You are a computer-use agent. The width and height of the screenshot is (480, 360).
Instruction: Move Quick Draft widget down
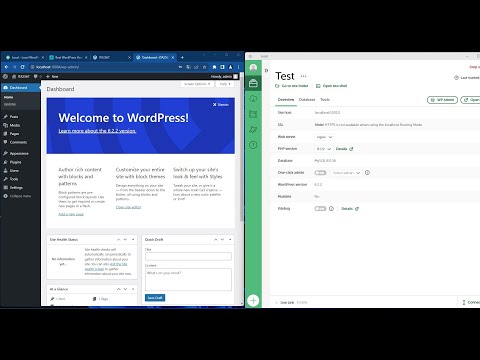click(x=222, y=240)
